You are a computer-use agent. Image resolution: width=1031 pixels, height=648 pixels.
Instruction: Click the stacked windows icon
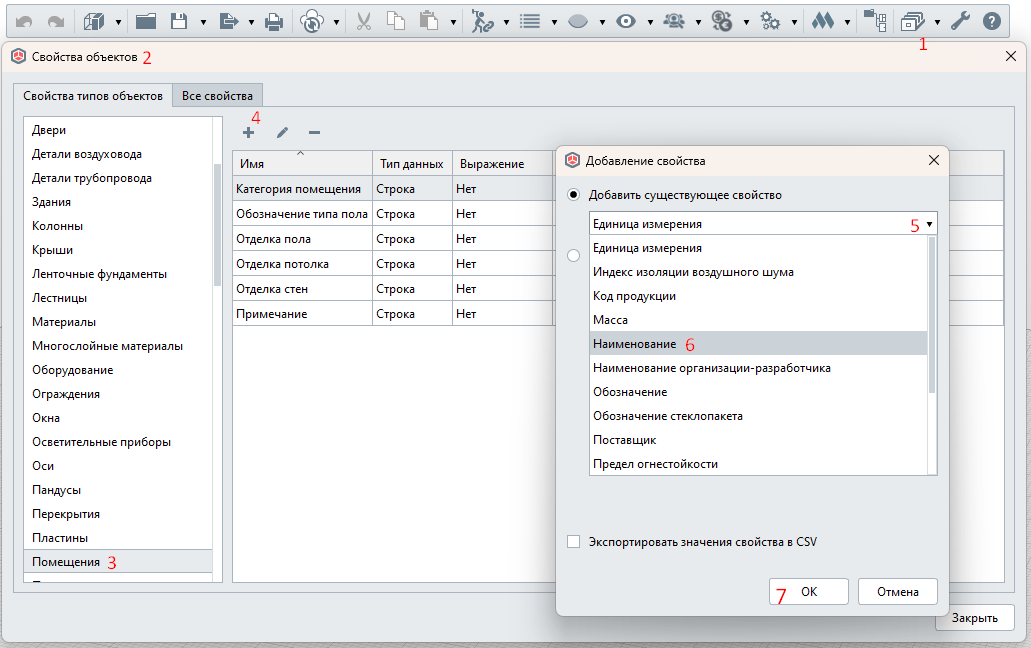click(913, 22)
